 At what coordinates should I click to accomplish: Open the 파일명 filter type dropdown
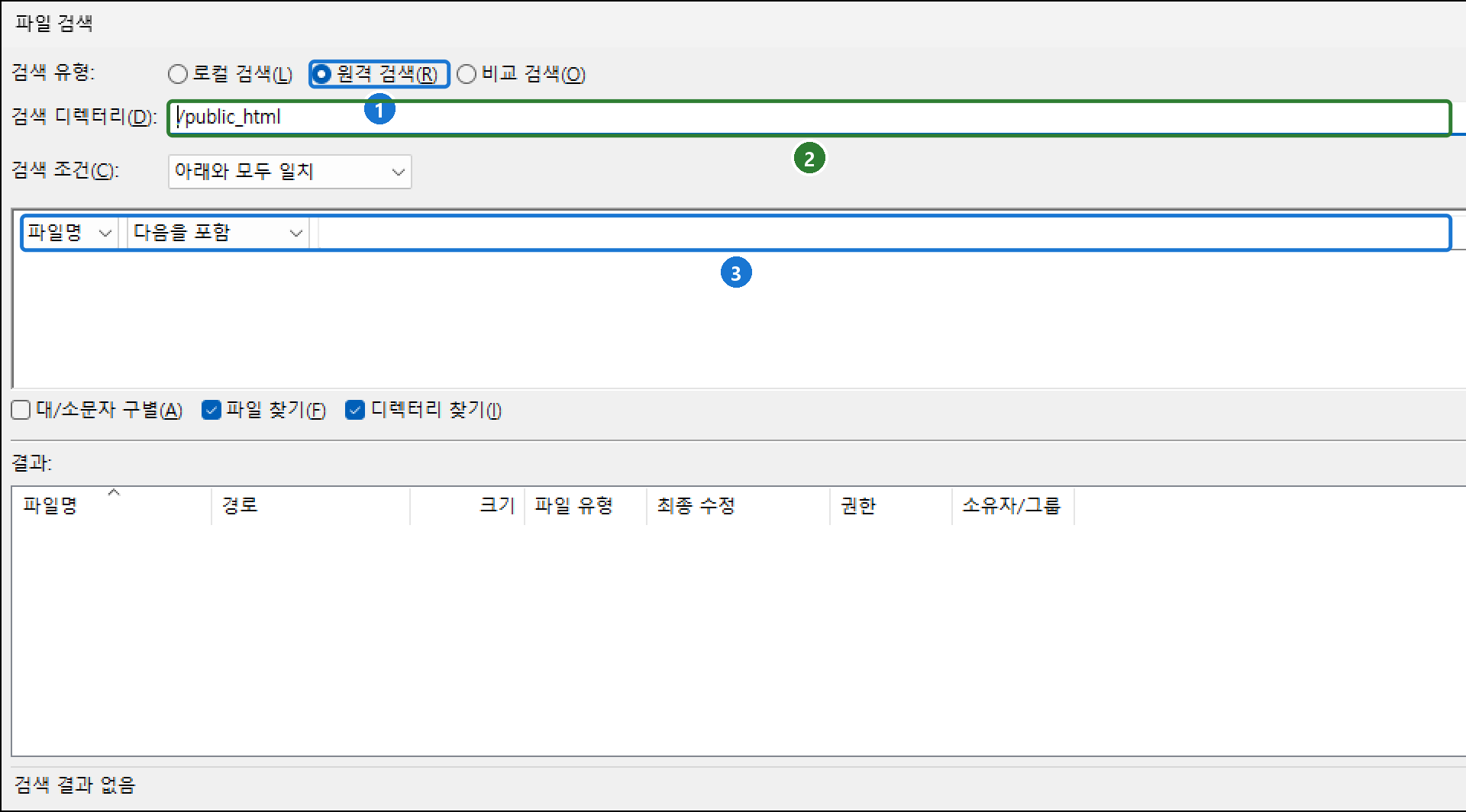pos(70,233)
